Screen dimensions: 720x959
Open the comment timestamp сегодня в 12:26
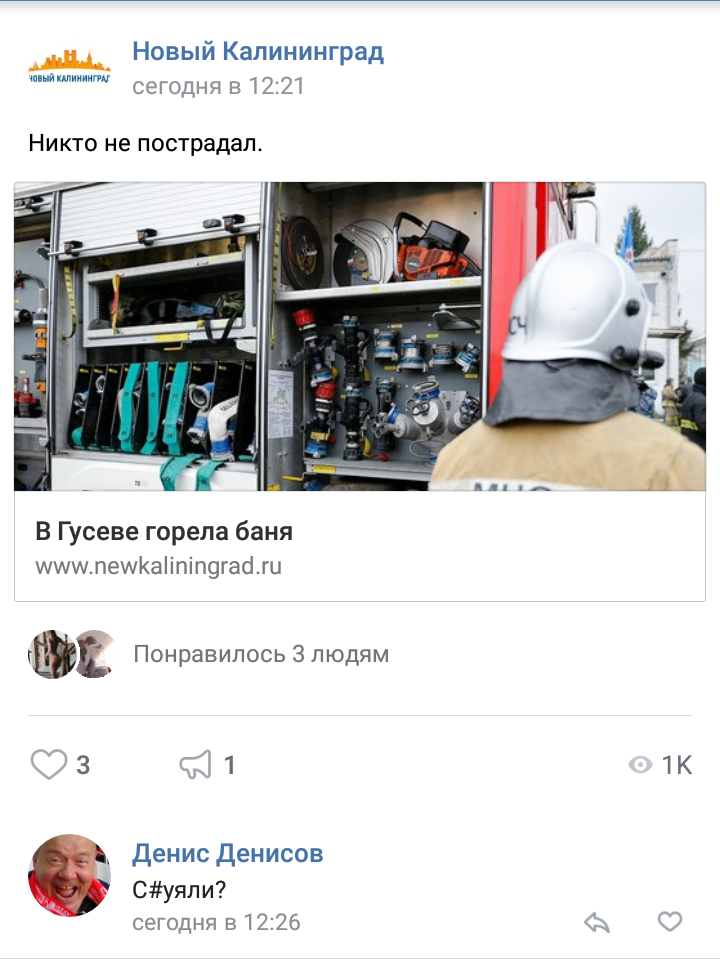click(x=217, y=922)
